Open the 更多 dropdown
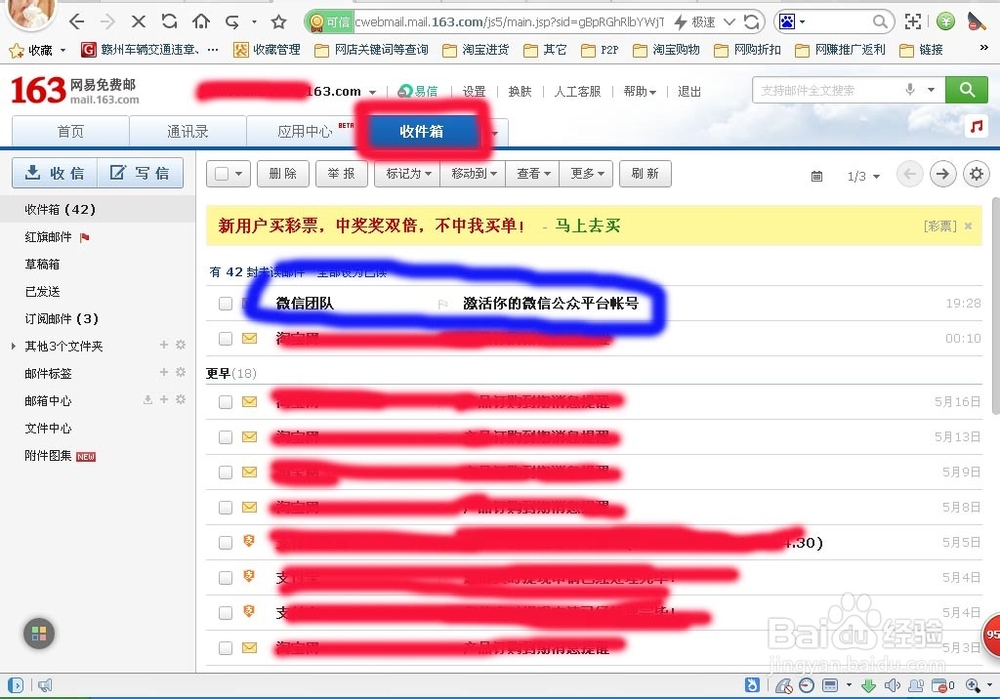 tap(586, 173)
